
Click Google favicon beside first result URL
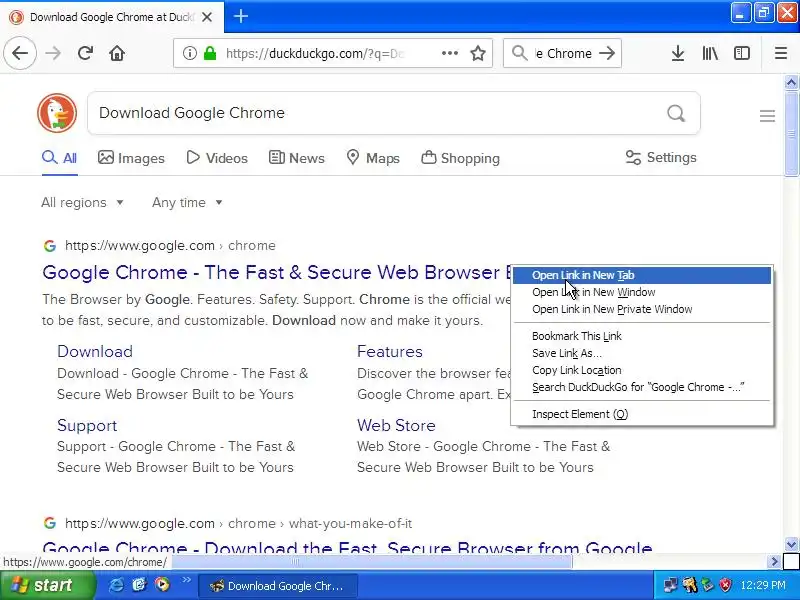[x=49, y=246]
